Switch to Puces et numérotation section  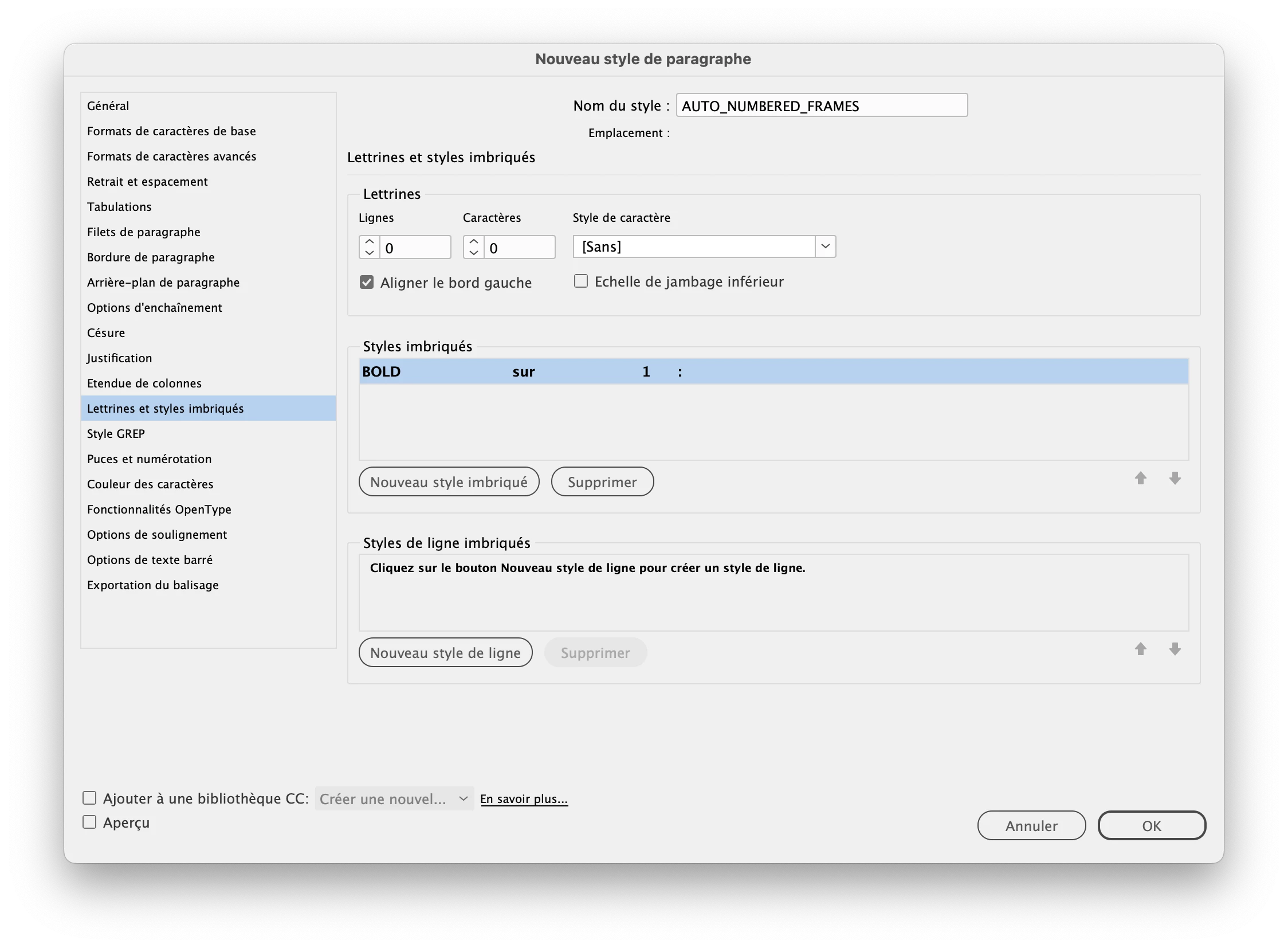[149, 459]
